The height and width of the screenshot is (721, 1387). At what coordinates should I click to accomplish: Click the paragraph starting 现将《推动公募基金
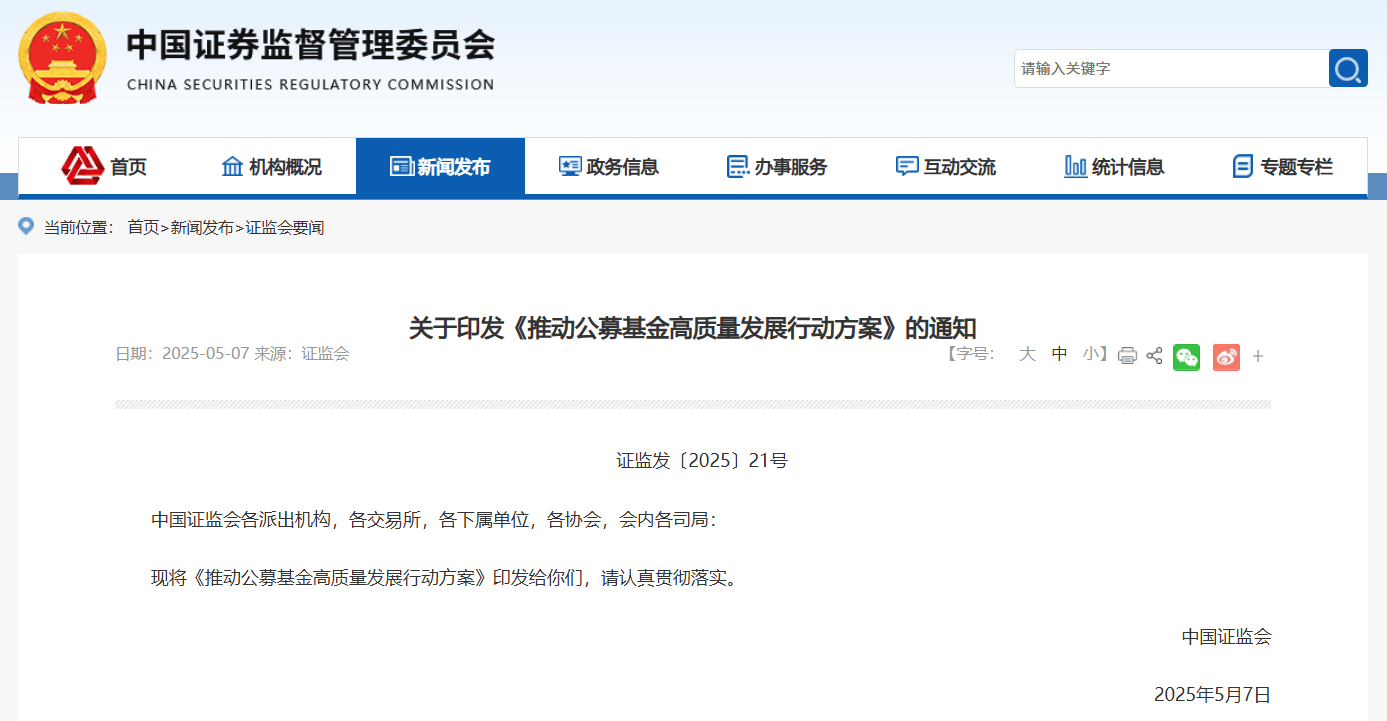[x=448, y=578]
